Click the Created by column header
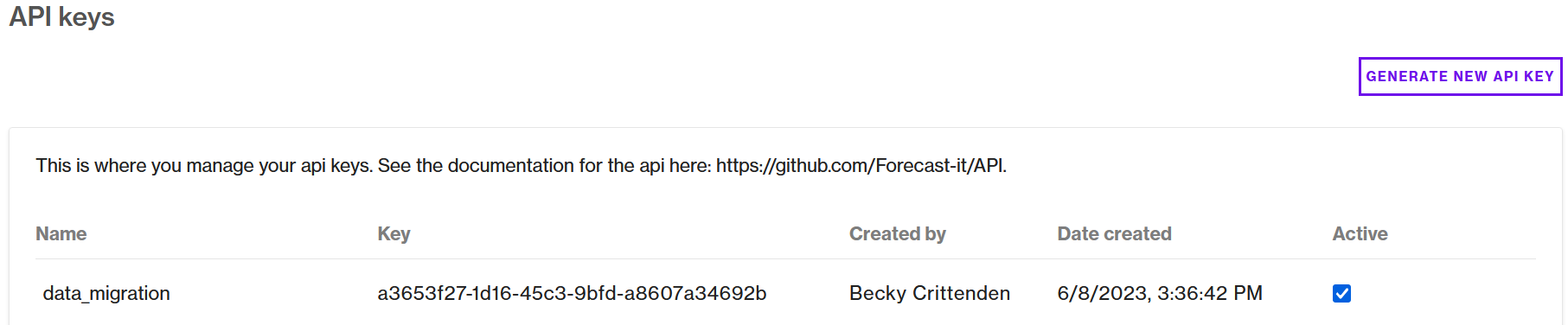1568x325 pixels. click(x=897, y=233)
